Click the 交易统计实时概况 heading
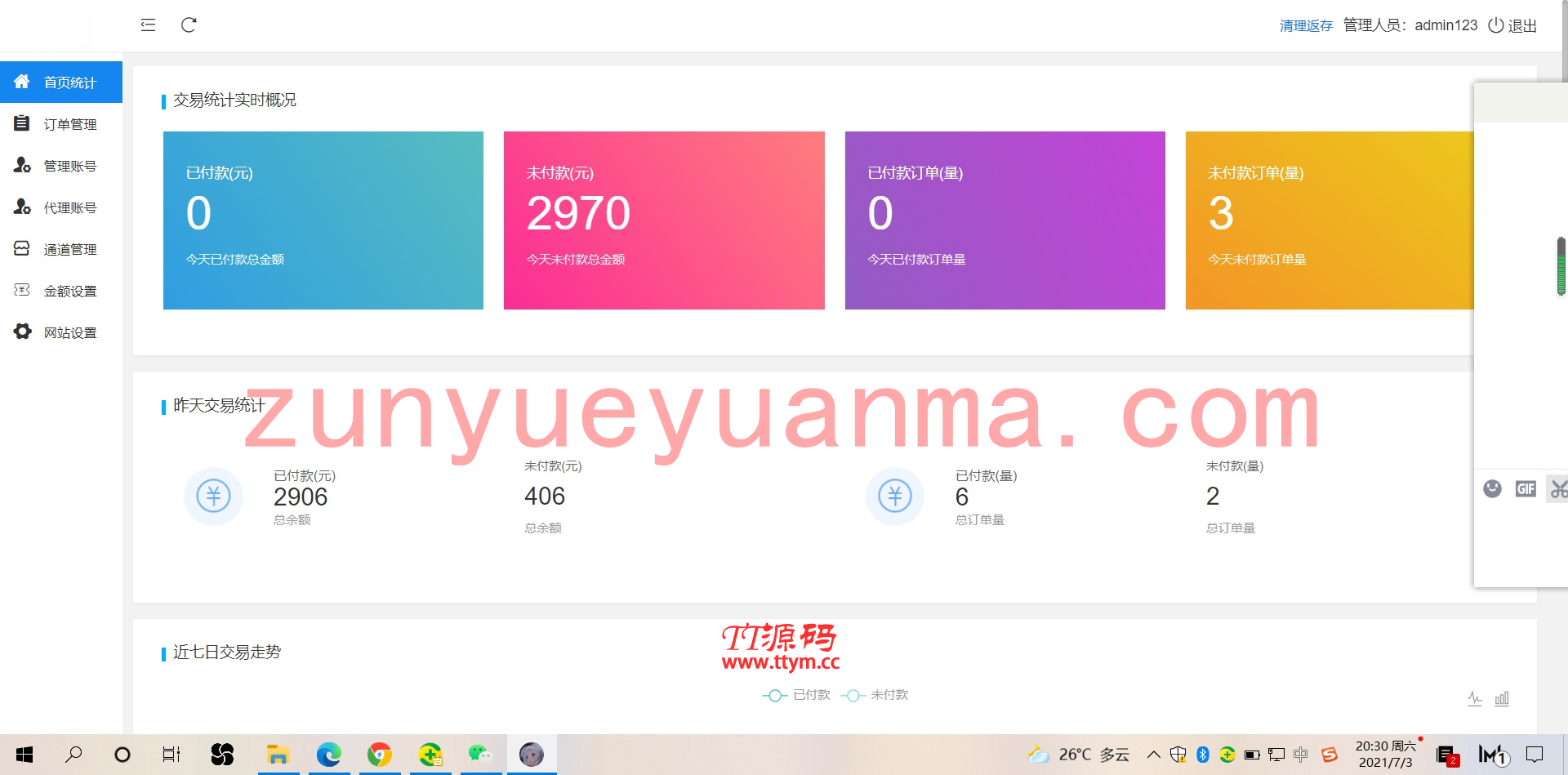Image resolution: width=1568 pixels, height=775 pixels. tap(234, 100)
